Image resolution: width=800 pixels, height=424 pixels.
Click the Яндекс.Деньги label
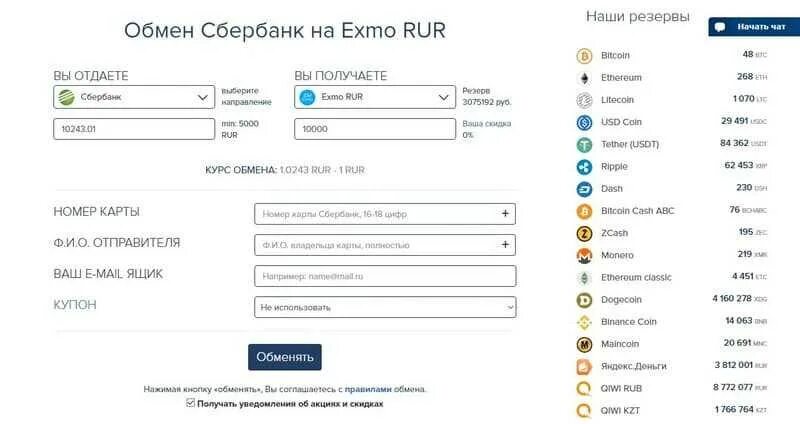pyautogui.click(x=634, y=366)
